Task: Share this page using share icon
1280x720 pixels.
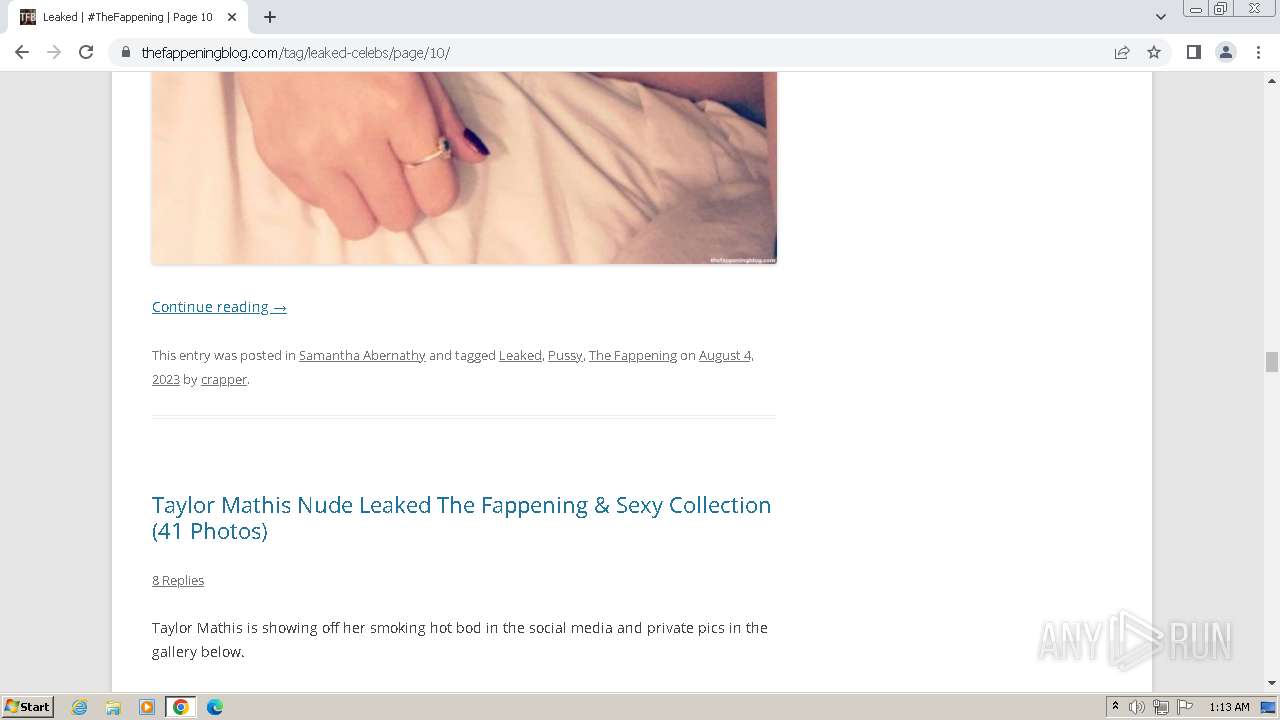Action: (x=1122, y=52)
